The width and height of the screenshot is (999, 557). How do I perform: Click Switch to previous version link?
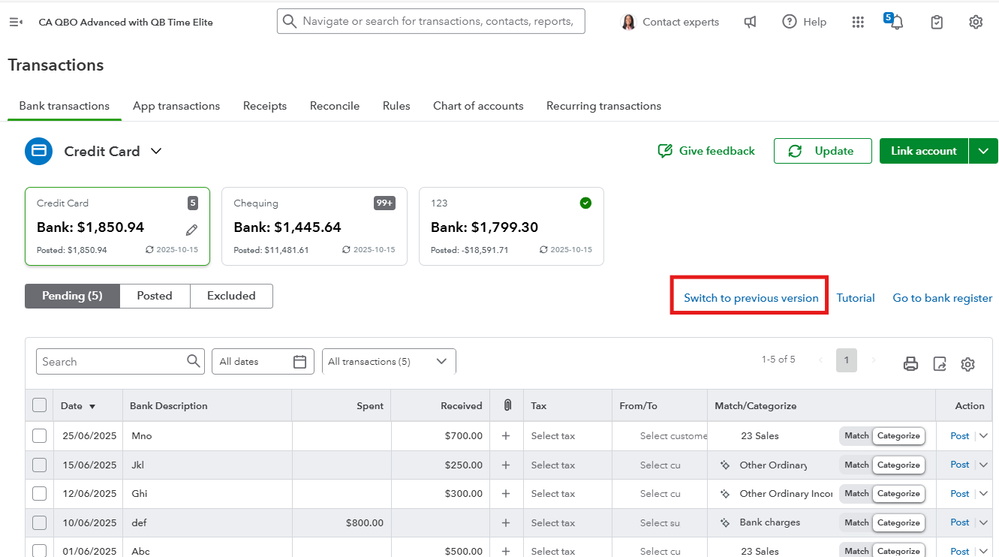click(x=750, y=298)
